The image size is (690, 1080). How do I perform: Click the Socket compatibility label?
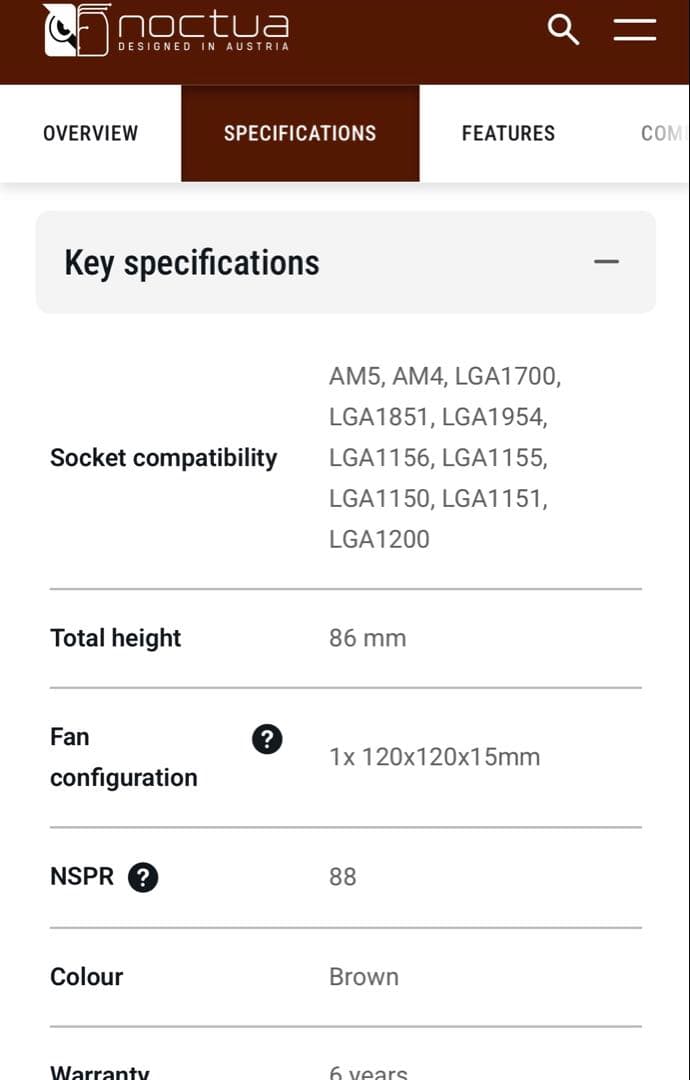(x=163, y=458)
